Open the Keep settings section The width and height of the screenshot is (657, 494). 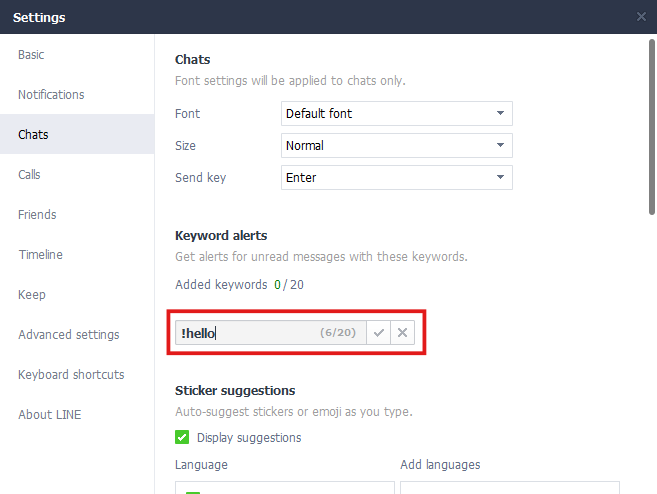tap(31, 295)
